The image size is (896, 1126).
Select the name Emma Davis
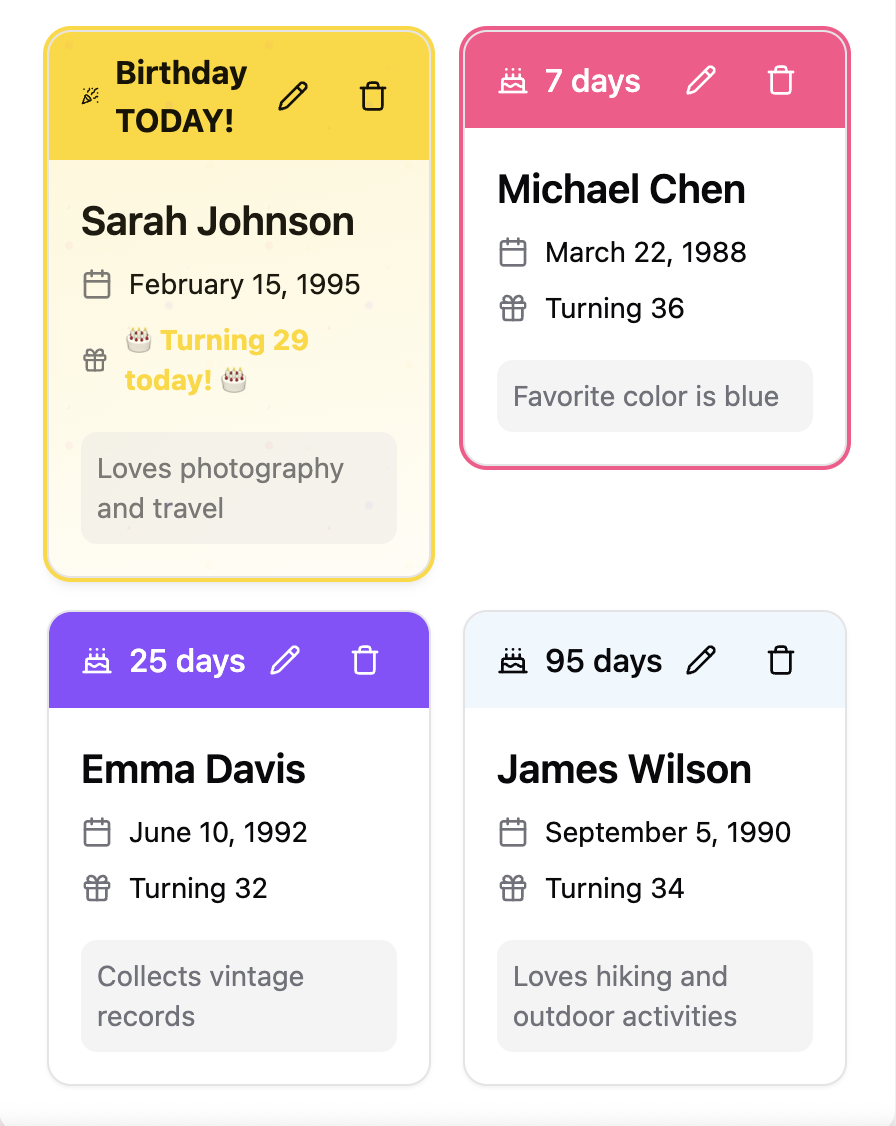(193, 770)
